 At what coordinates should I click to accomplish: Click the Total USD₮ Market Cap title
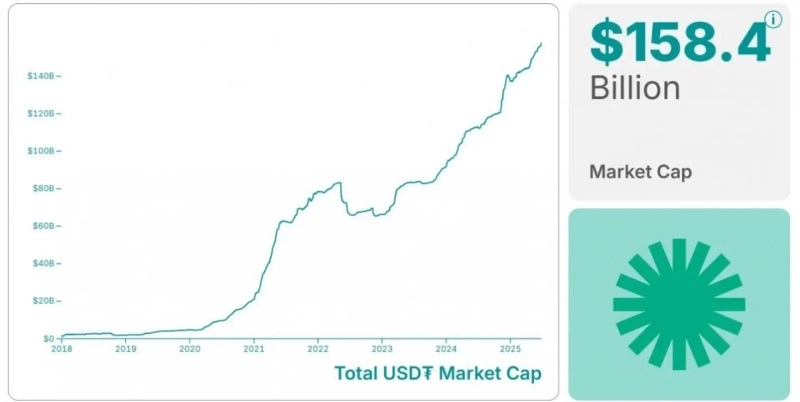tap(437, 374)
